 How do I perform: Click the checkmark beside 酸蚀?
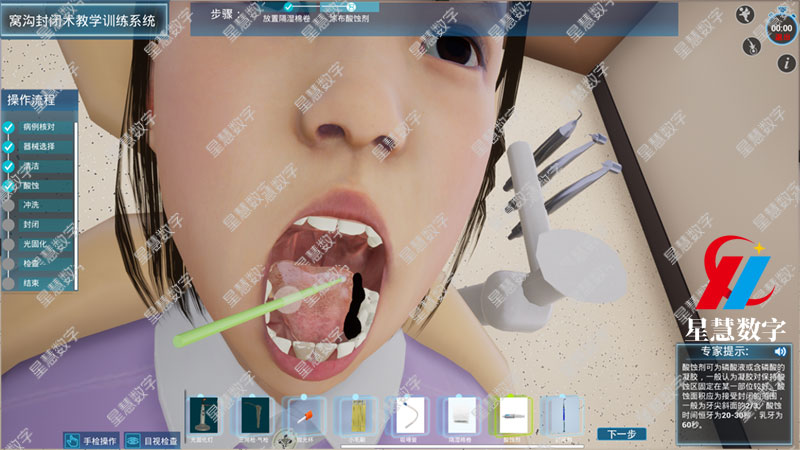click(9, 186)
